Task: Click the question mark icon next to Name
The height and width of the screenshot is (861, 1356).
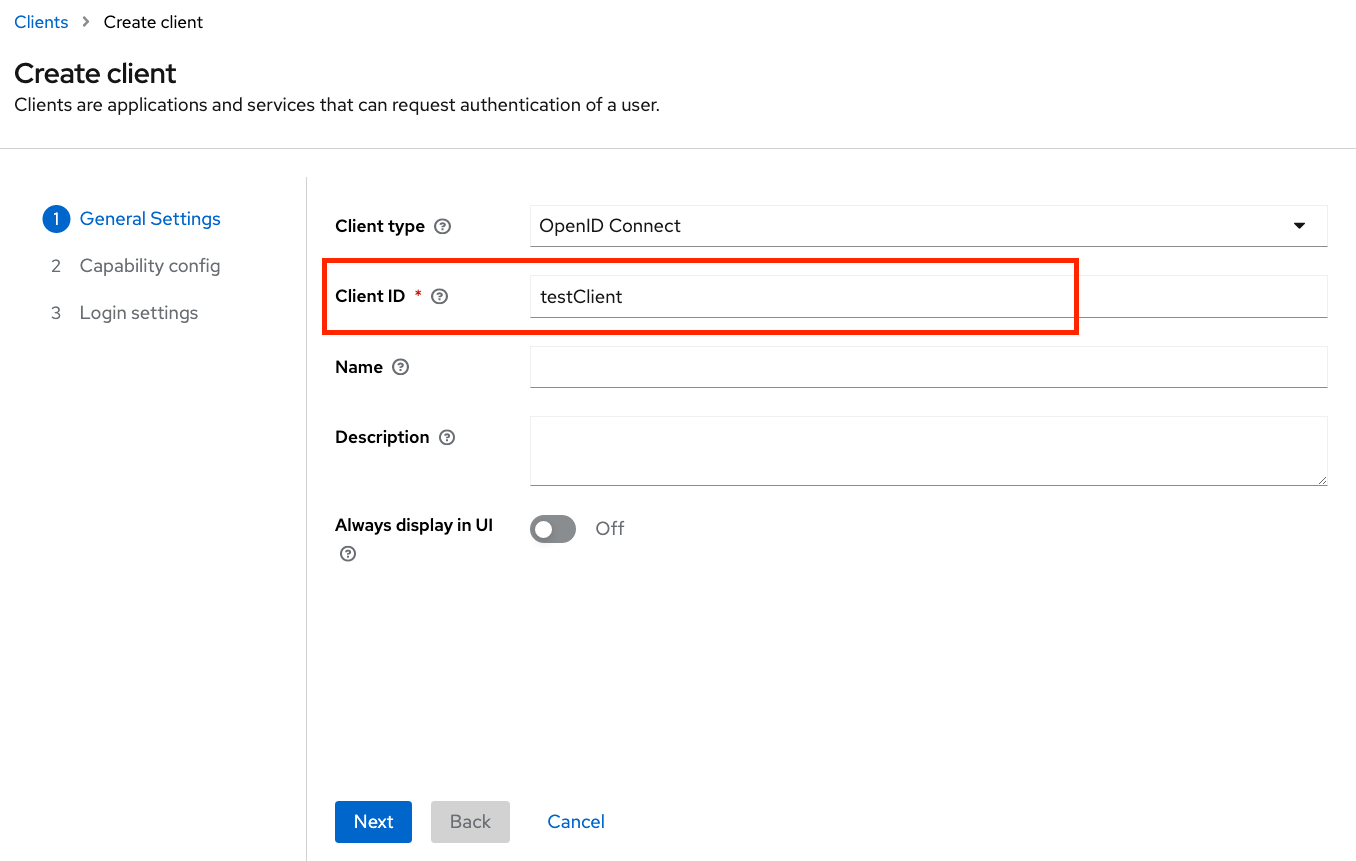Action: (x=401, y=367)
